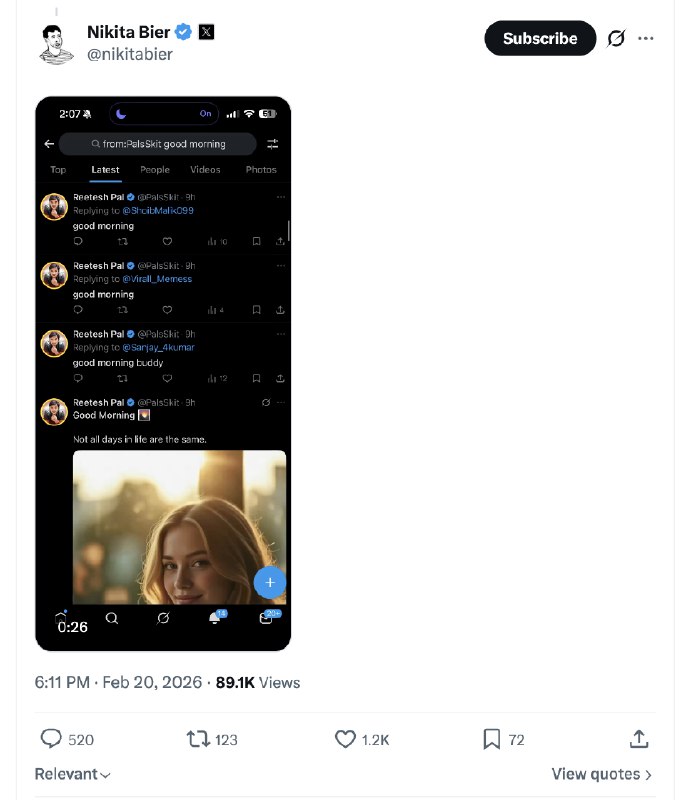The image size is (686, 800).
Task: Like Nikita Bier's post with the heart
Action: pos(345,739)
